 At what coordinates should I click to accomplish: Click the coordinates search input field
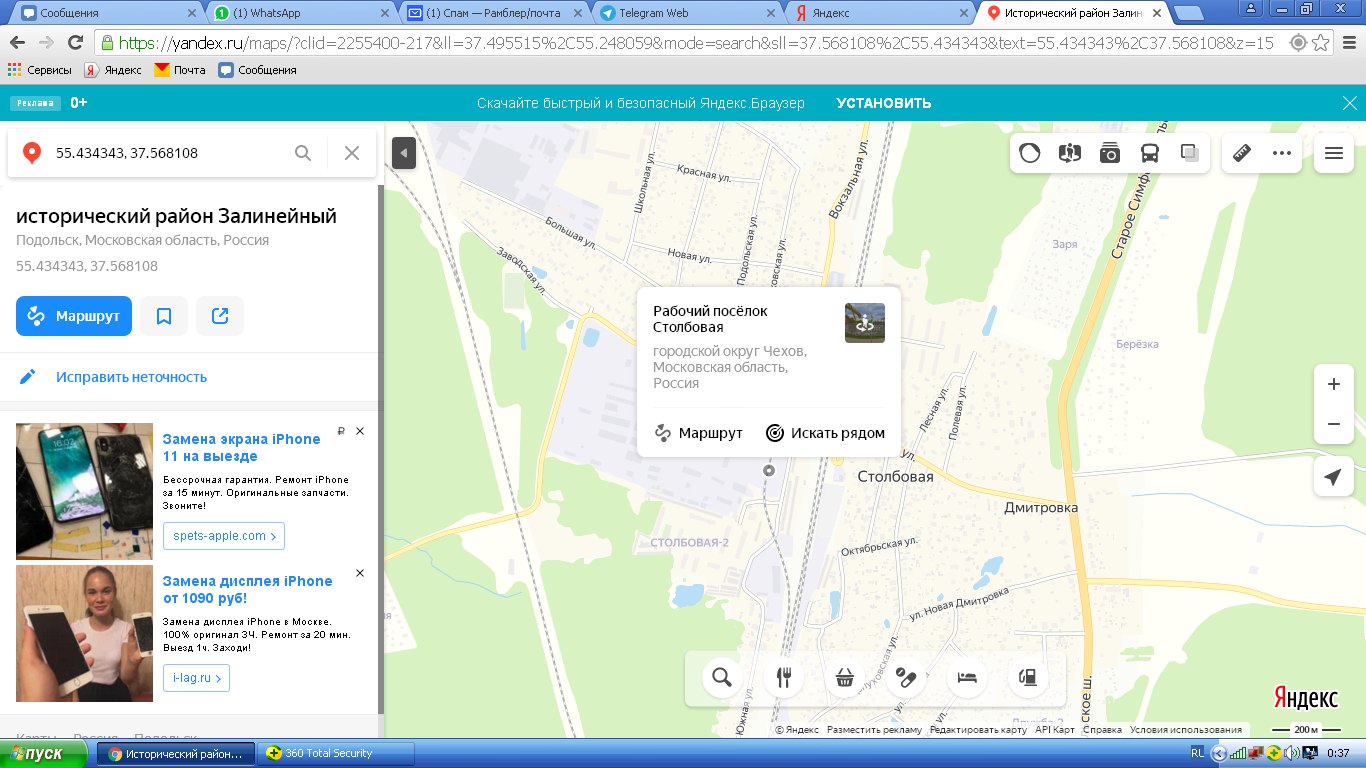tap(170, 153)
